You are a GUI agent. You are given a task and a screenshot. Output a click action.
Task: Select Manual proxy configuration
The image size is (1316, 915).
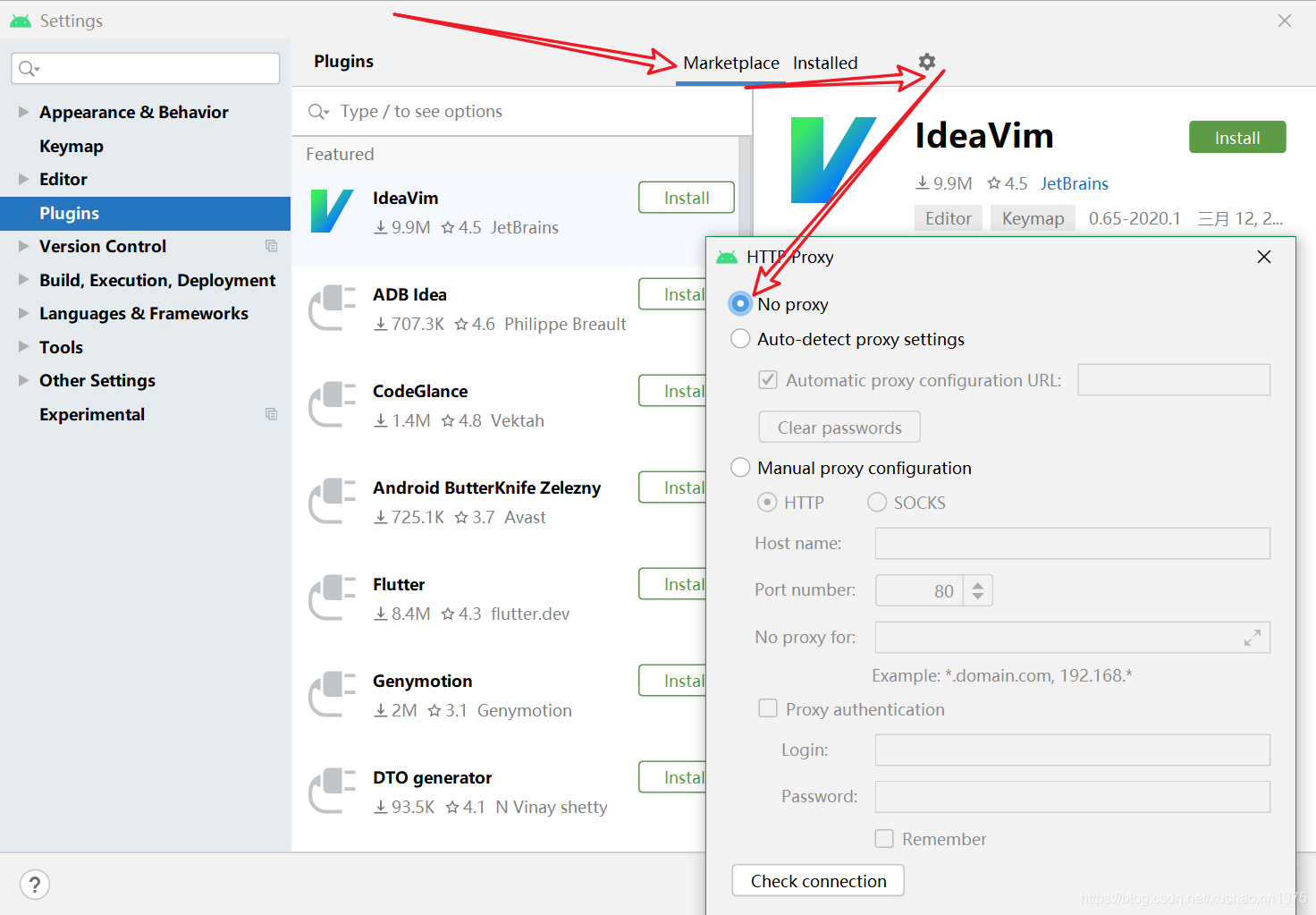click(x=740, y=468)
